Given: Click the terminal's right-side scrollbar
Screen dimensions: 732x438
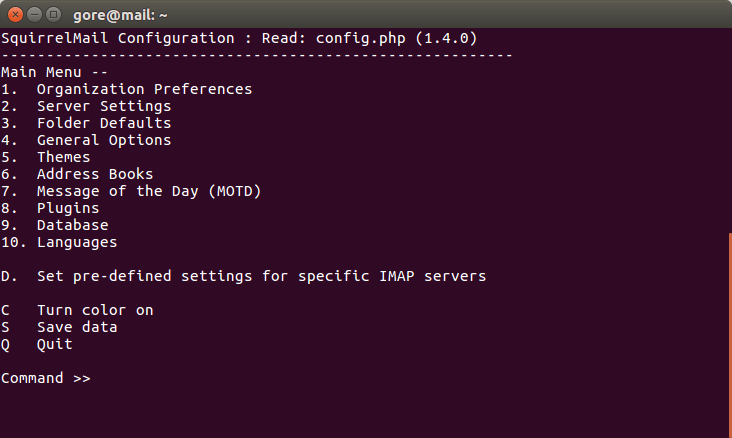Looking at the screenshot, I should click(728, 330).
